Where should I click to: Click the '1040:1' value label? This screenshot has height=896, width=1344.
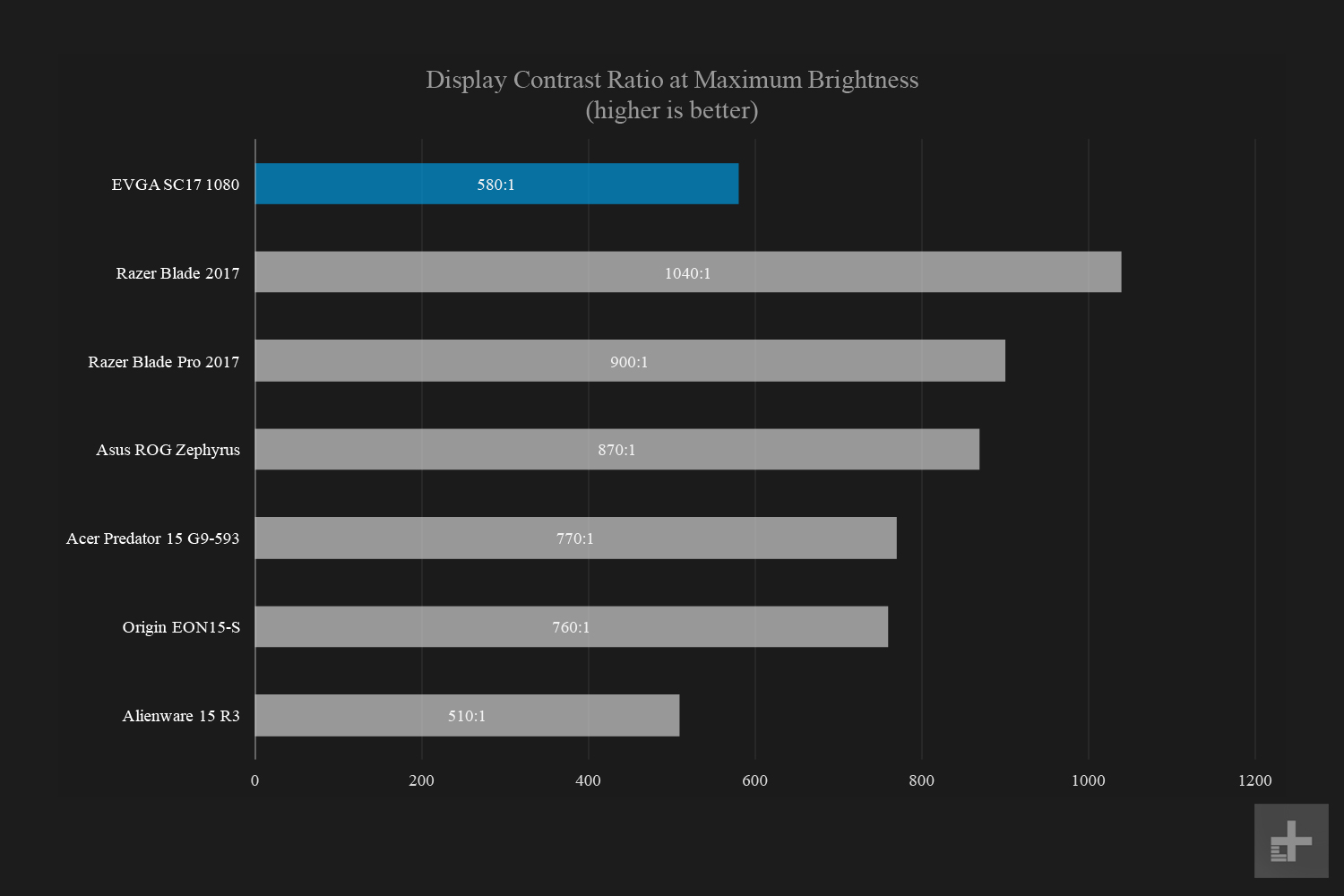(688, 273)
